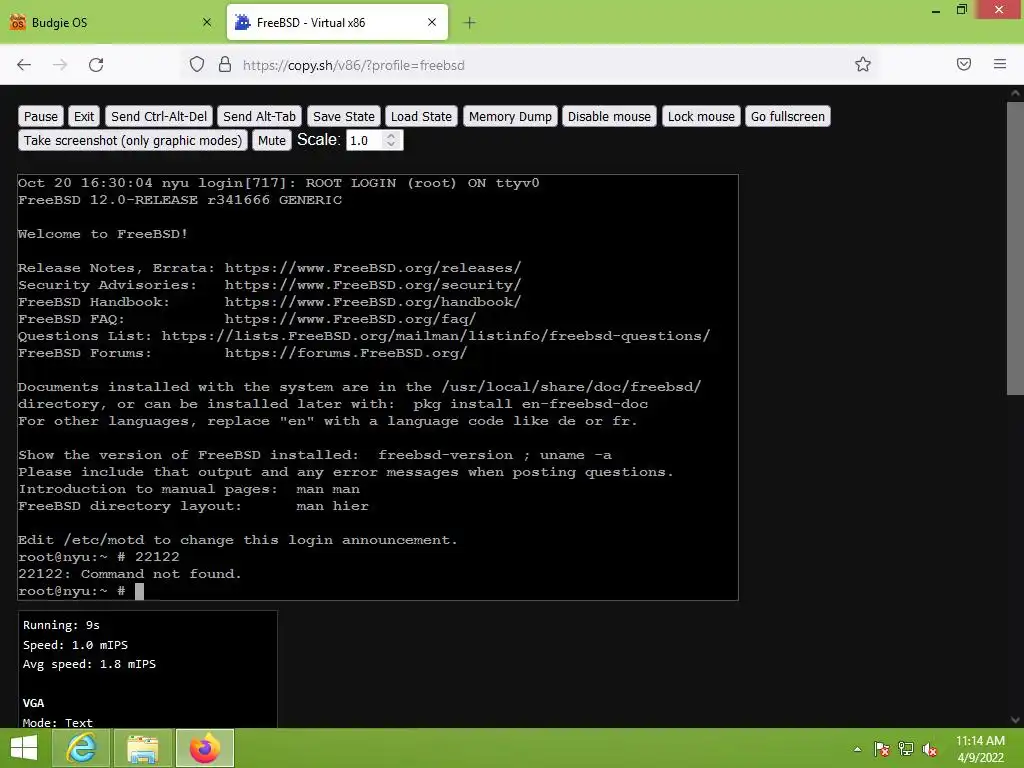Pause the emulator
This screenshot has width=1024, height=768.
click(40, 116)
